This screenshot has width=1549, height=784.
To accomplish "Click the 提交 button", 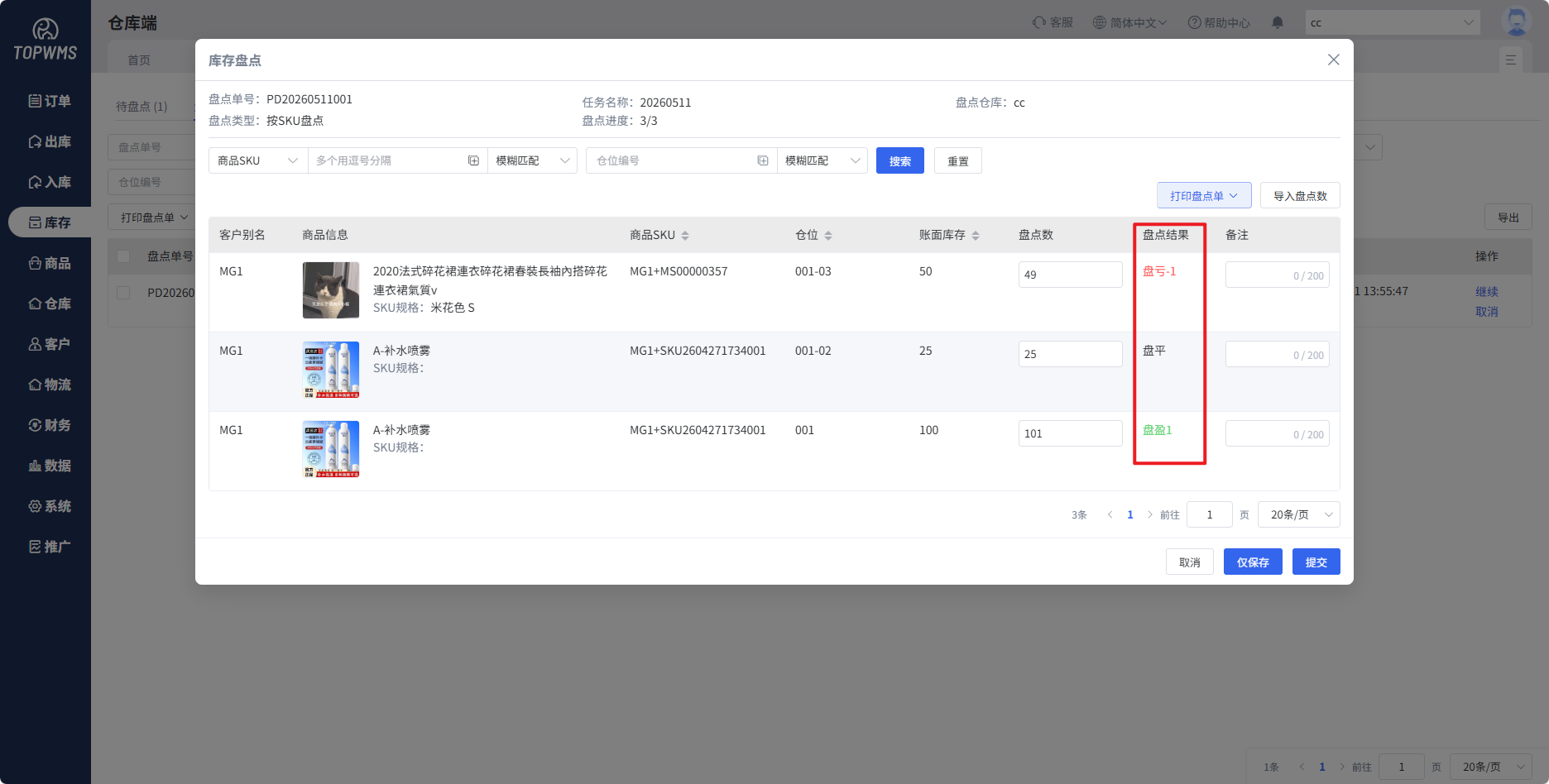I will coord(1316,562).
